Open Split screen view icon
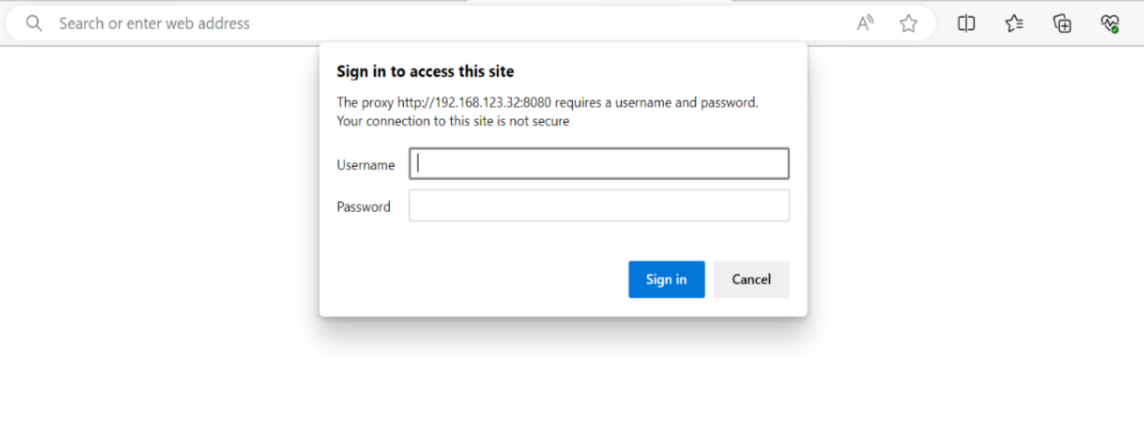 tap(966, 23)
